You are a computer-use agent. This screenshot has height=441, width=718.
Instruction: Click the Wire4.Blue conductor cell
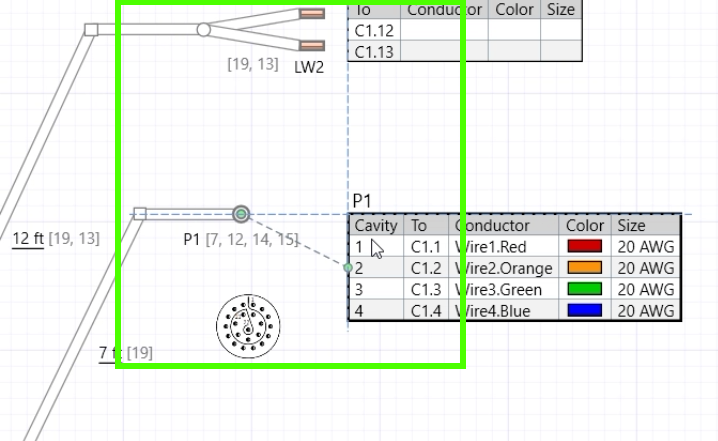click(x=503, y=311)
